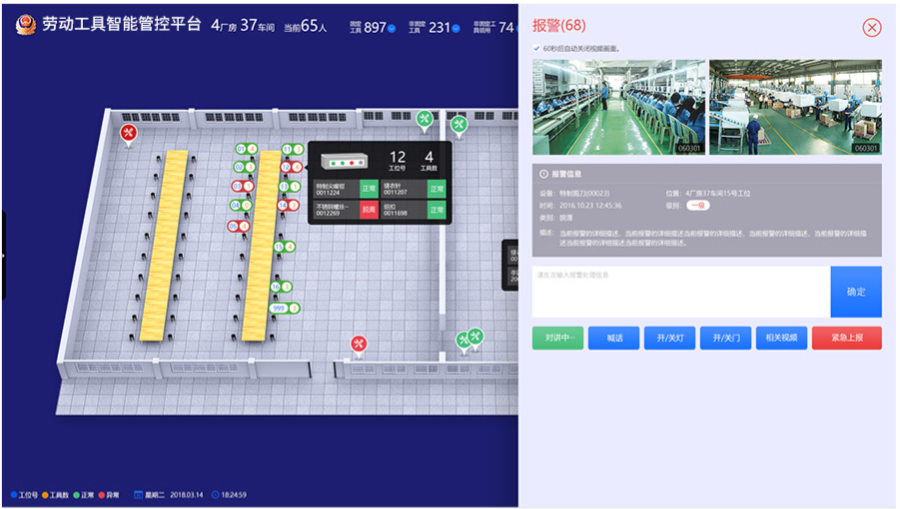Select red workstation 12 marker
The height and width of the screenshot is (509, 900).
click(x=291, y=167)
